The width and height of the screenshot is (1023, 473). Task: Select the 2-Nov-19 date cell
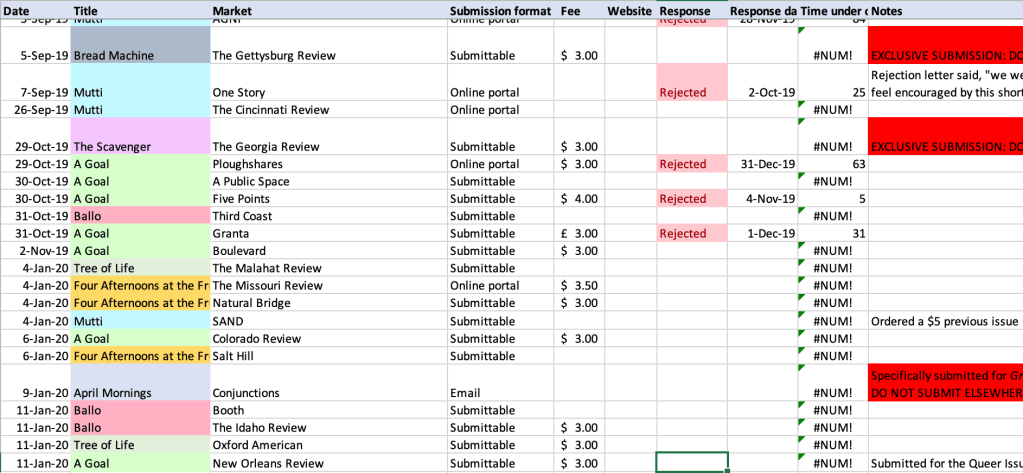coord(35,251)
